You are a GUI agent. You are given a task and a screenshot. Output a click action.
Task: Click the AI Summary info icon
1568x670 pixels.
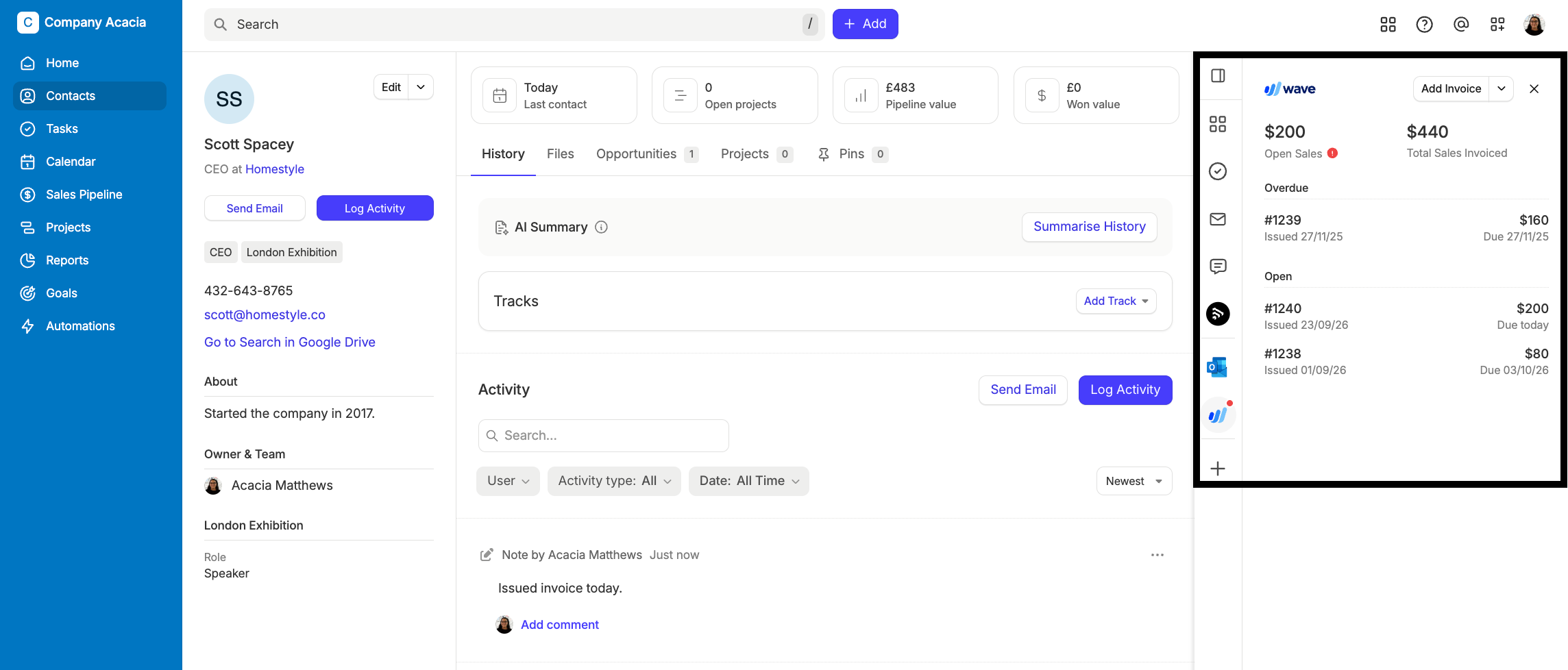pos(601,227)
